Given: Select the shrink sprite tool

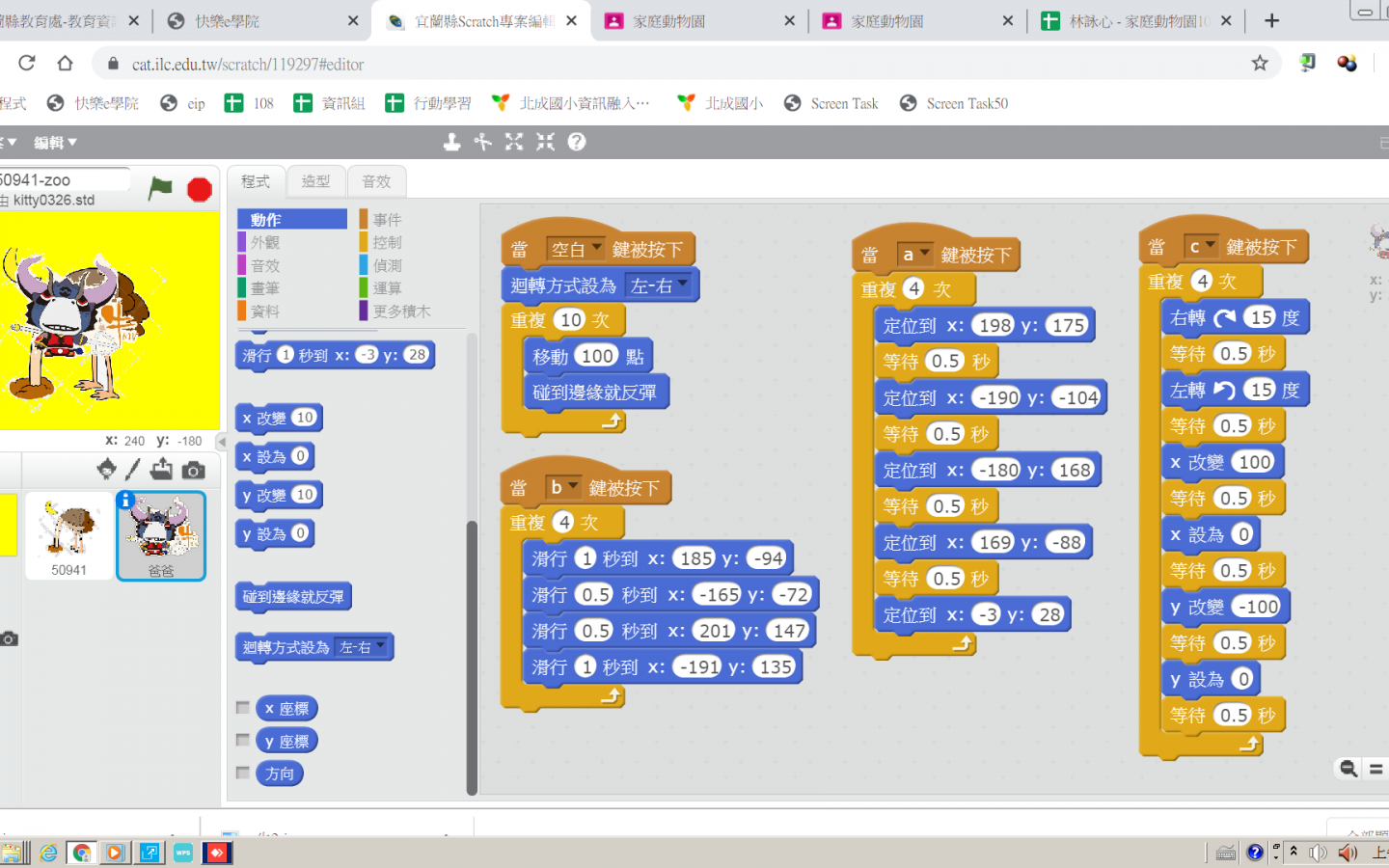Looking at the screenshot, I should (545, 142).
